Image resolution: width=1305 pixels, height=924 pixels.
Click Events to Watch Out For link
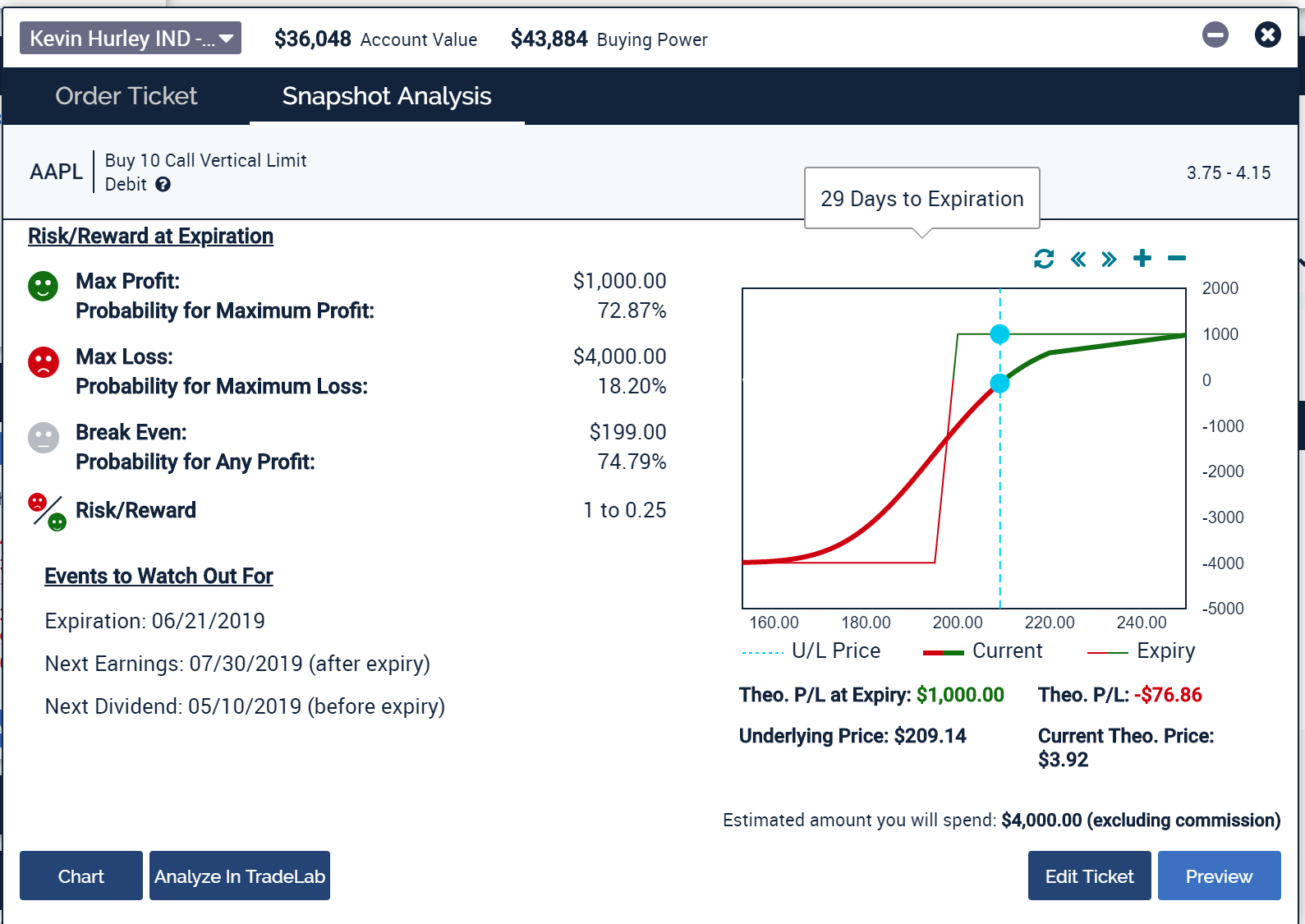[x=159, y=577]
